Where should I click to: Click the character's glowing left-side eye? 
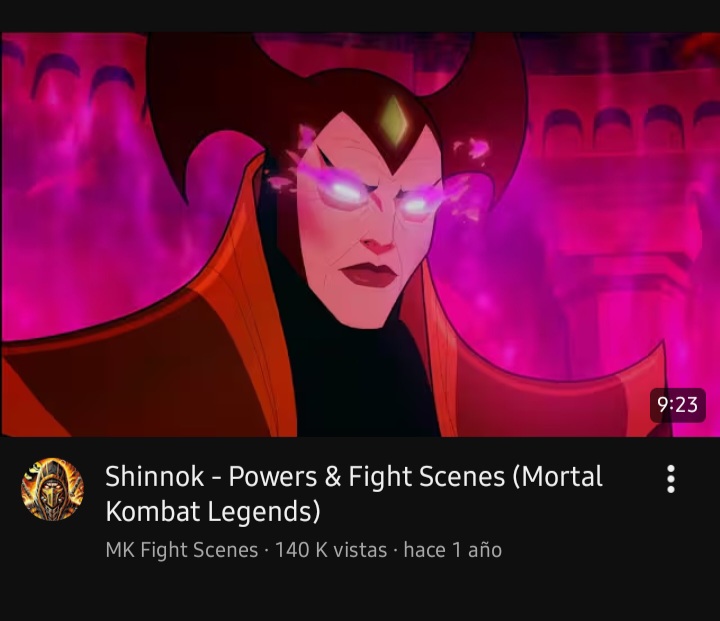[x=344, y=193]
